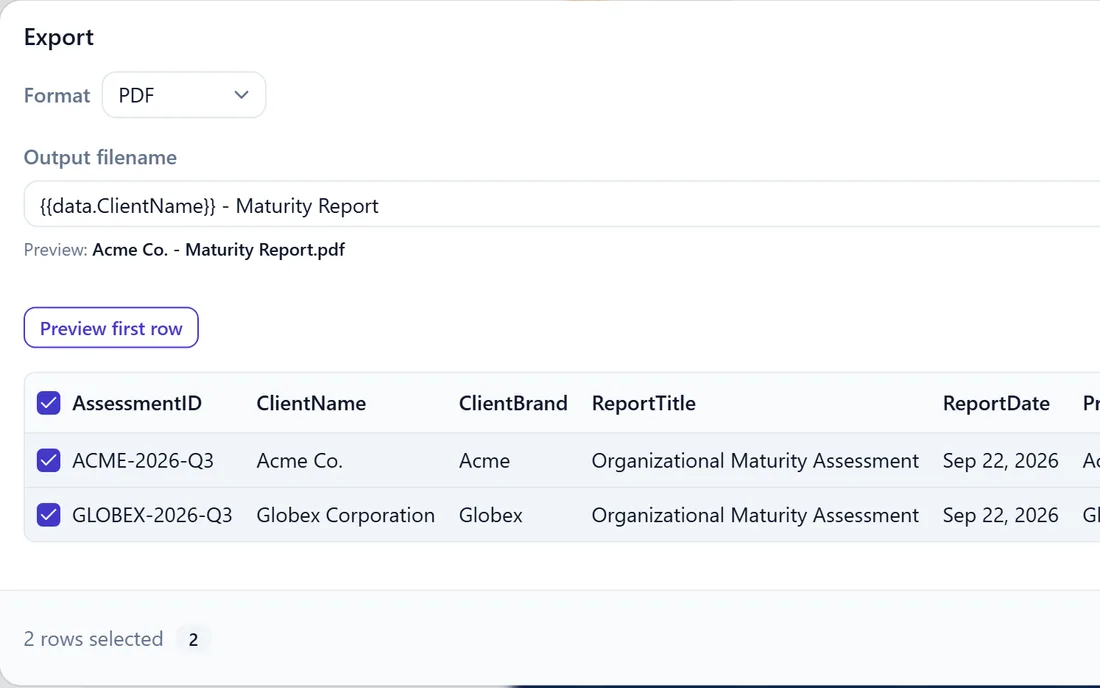
Task: Click the Acme Co. client name cell
Action: pyautogui.click(x=300, y=461)
